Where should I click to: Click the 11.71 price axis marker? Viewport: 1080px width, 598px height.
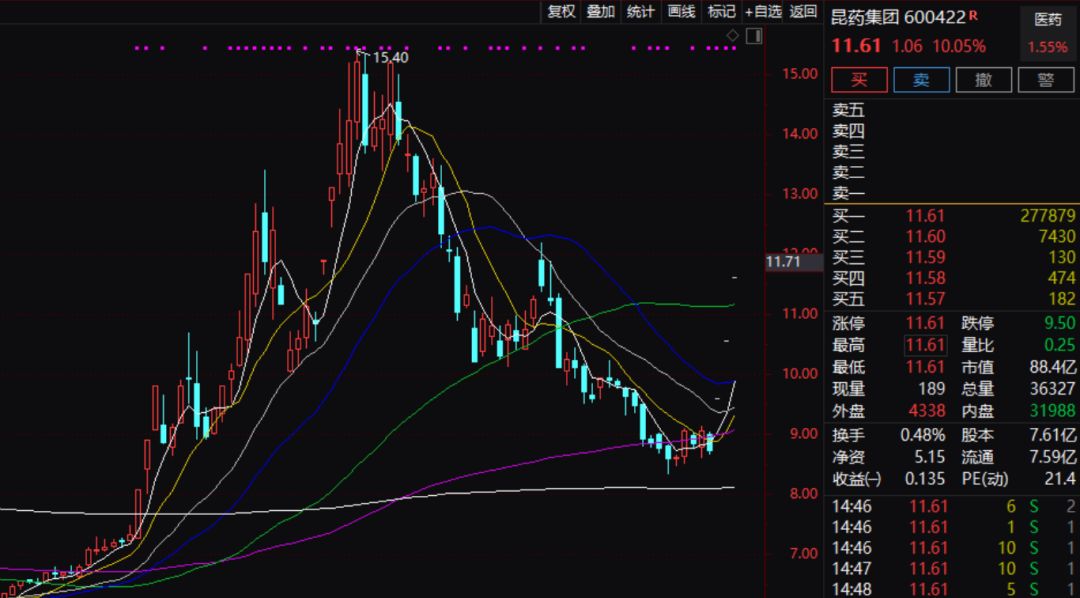pos(782,262)
